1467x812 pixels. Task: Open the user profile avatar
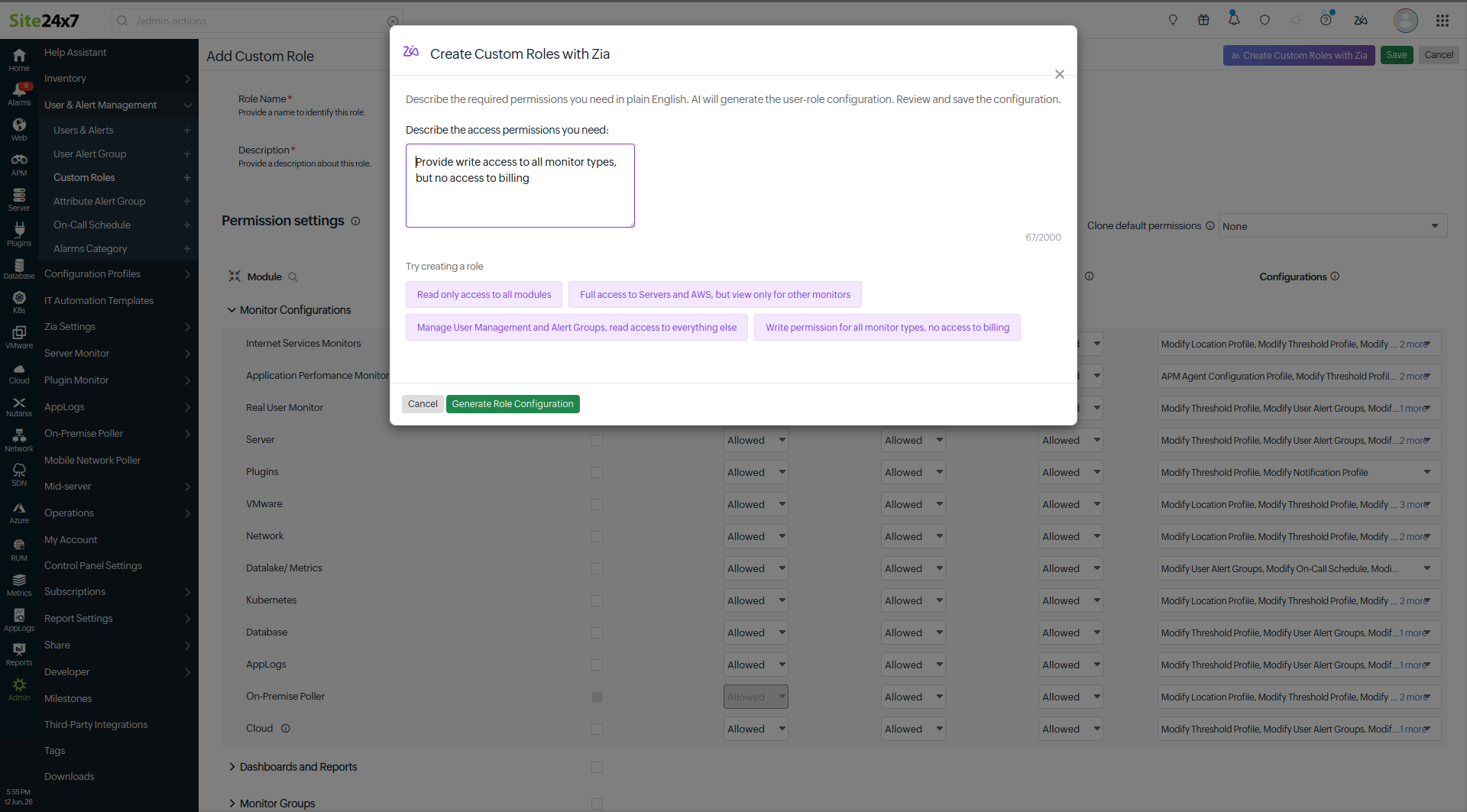(x=1406, y=21)
